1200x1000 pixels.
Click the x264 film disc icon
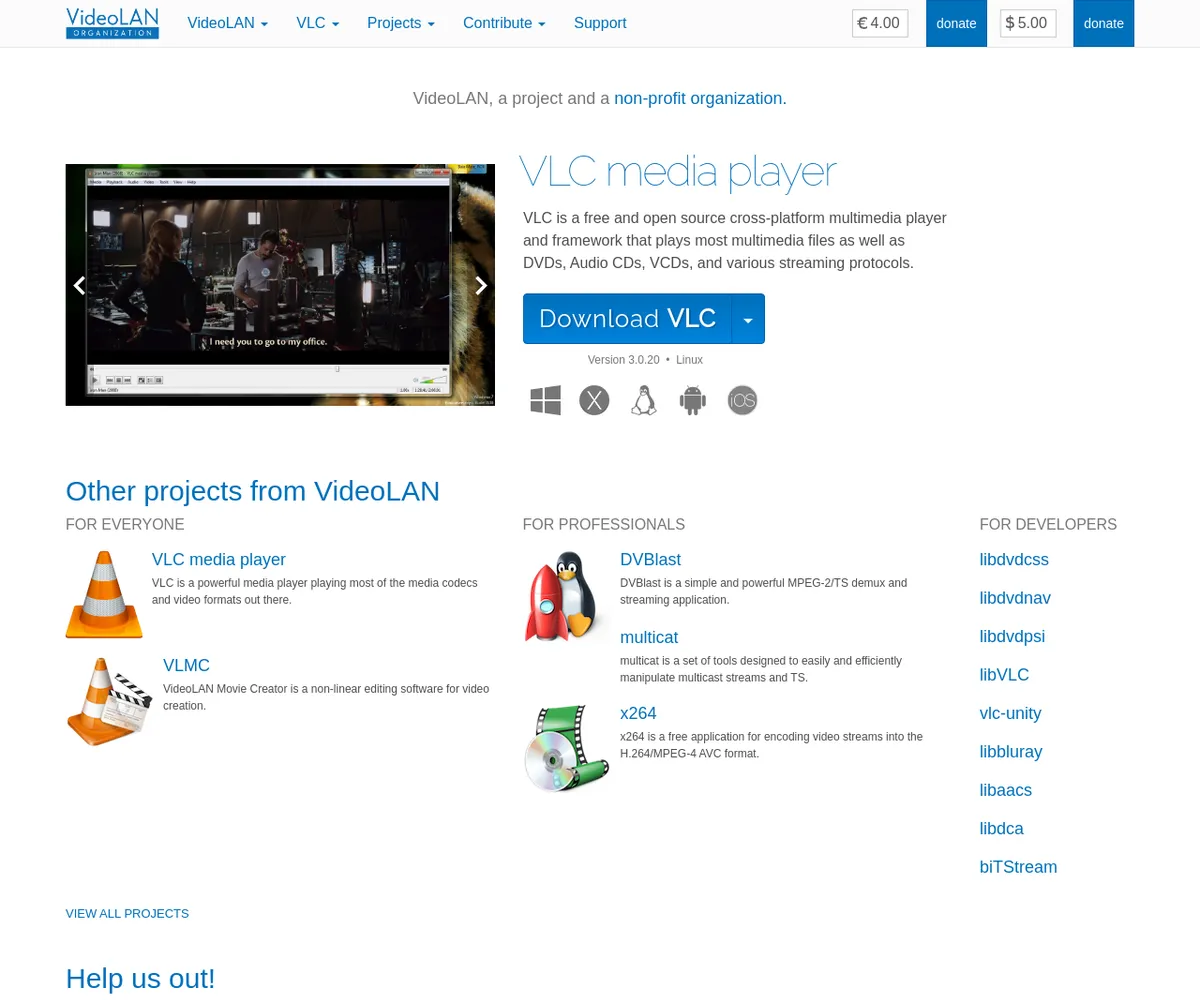pos(566,748)
